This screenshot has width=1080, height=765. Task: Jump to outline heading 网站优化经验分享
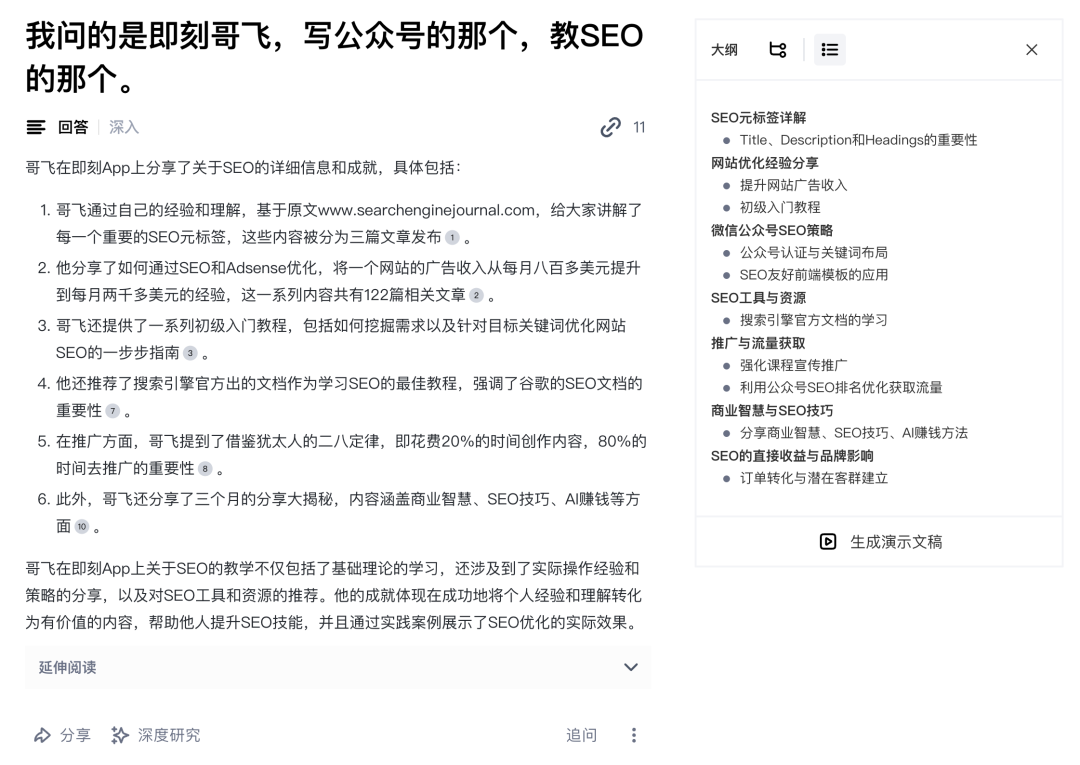(765, 163)
